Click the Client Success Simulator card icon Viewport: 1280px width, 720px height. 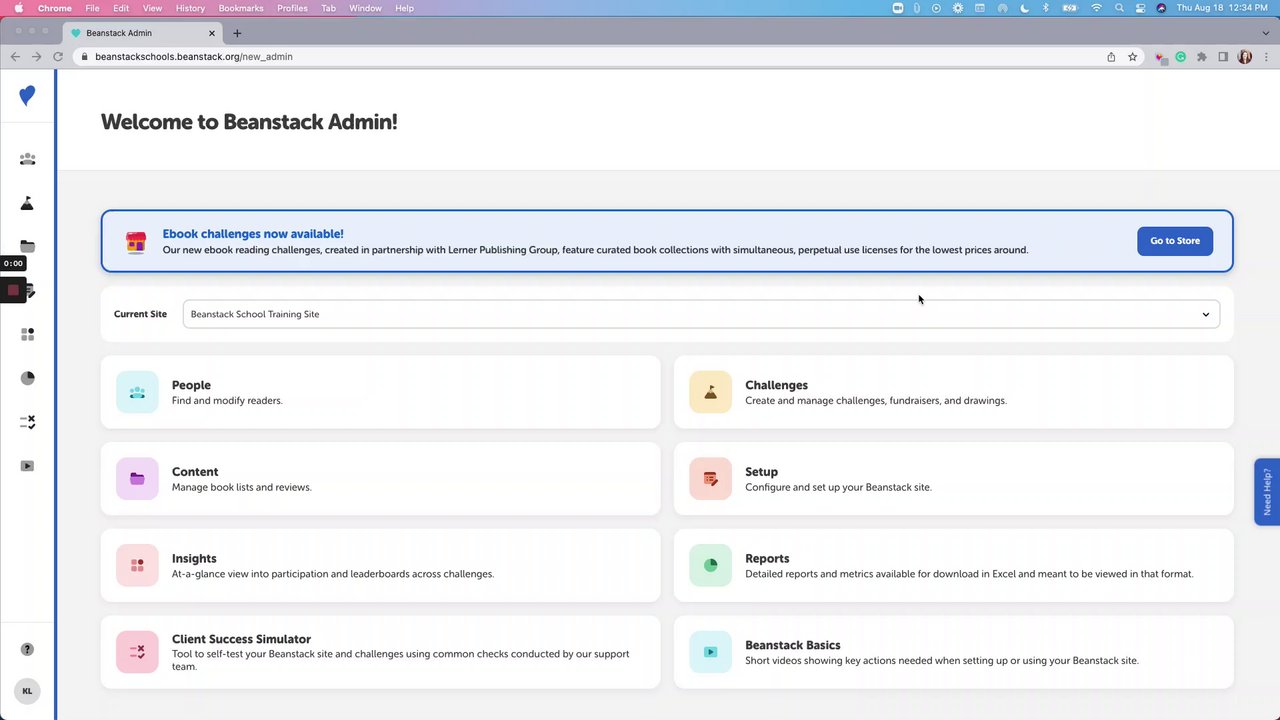coord(137,652)
